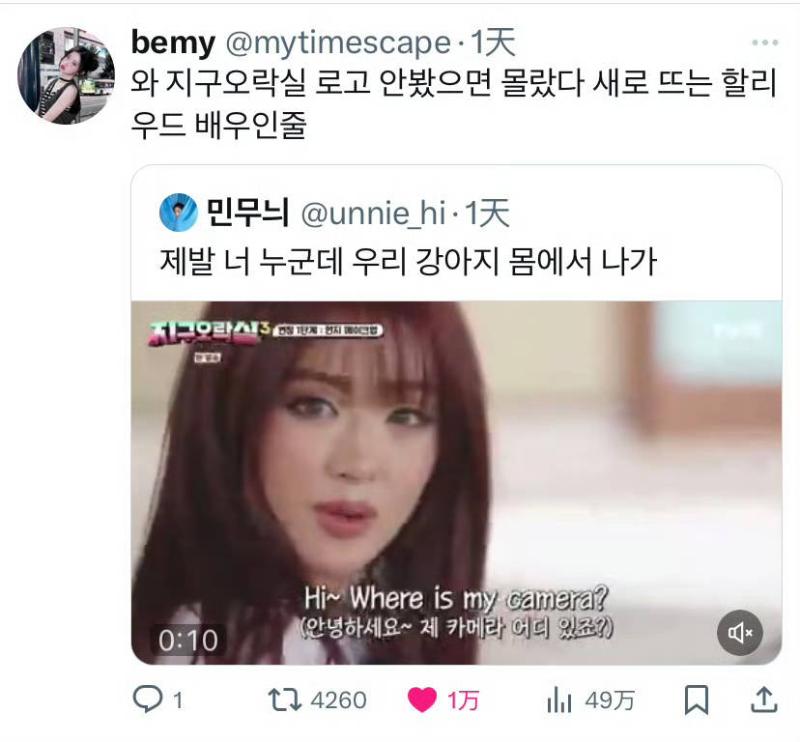Bookmark this tweet

click(696, 700)
